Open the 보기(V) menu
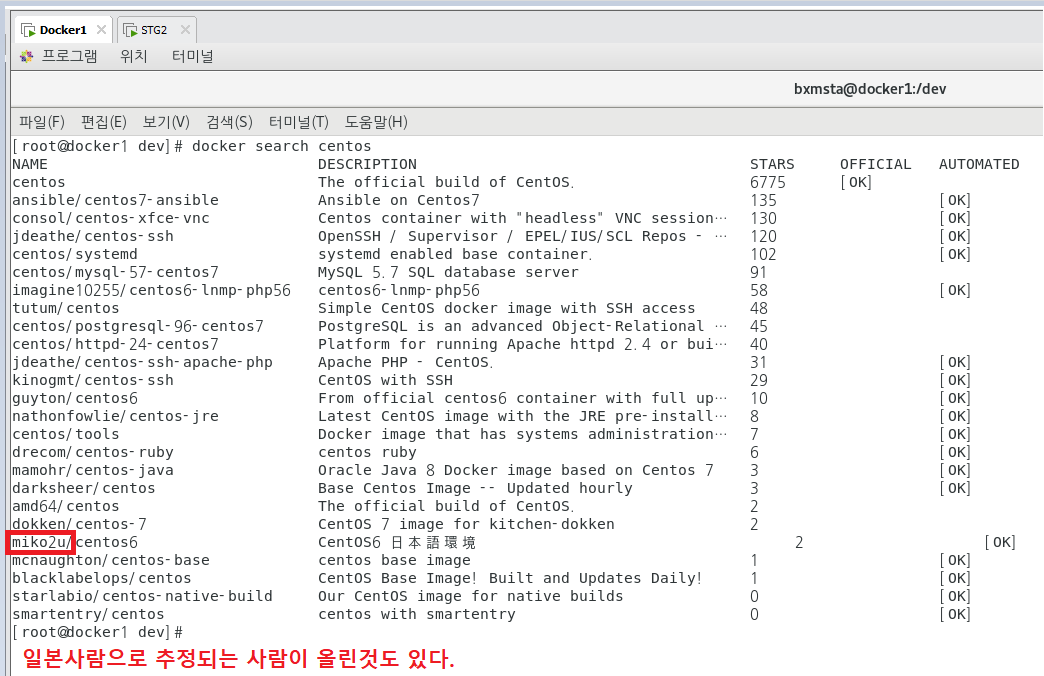The image size is (1044, 676). [166, 122]
